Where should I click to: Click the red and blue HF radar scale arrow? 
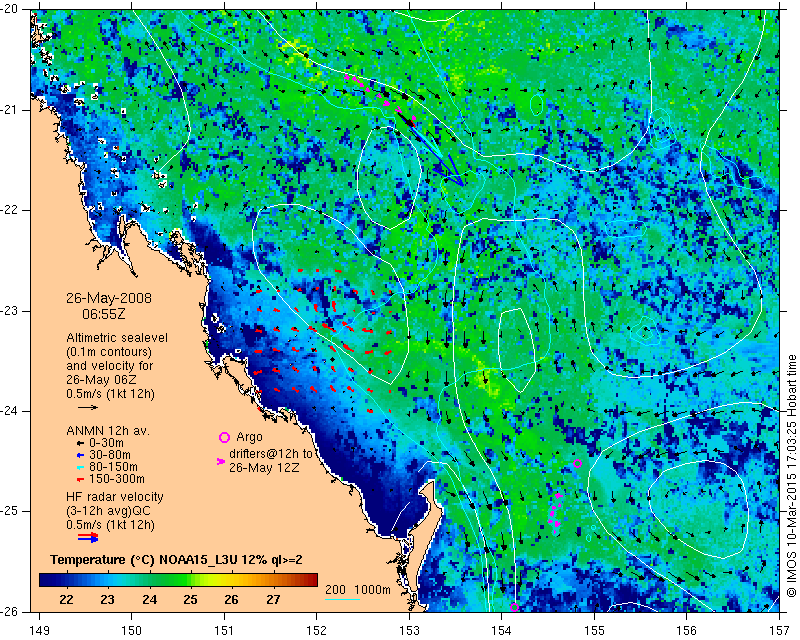[x=88, y=537]
